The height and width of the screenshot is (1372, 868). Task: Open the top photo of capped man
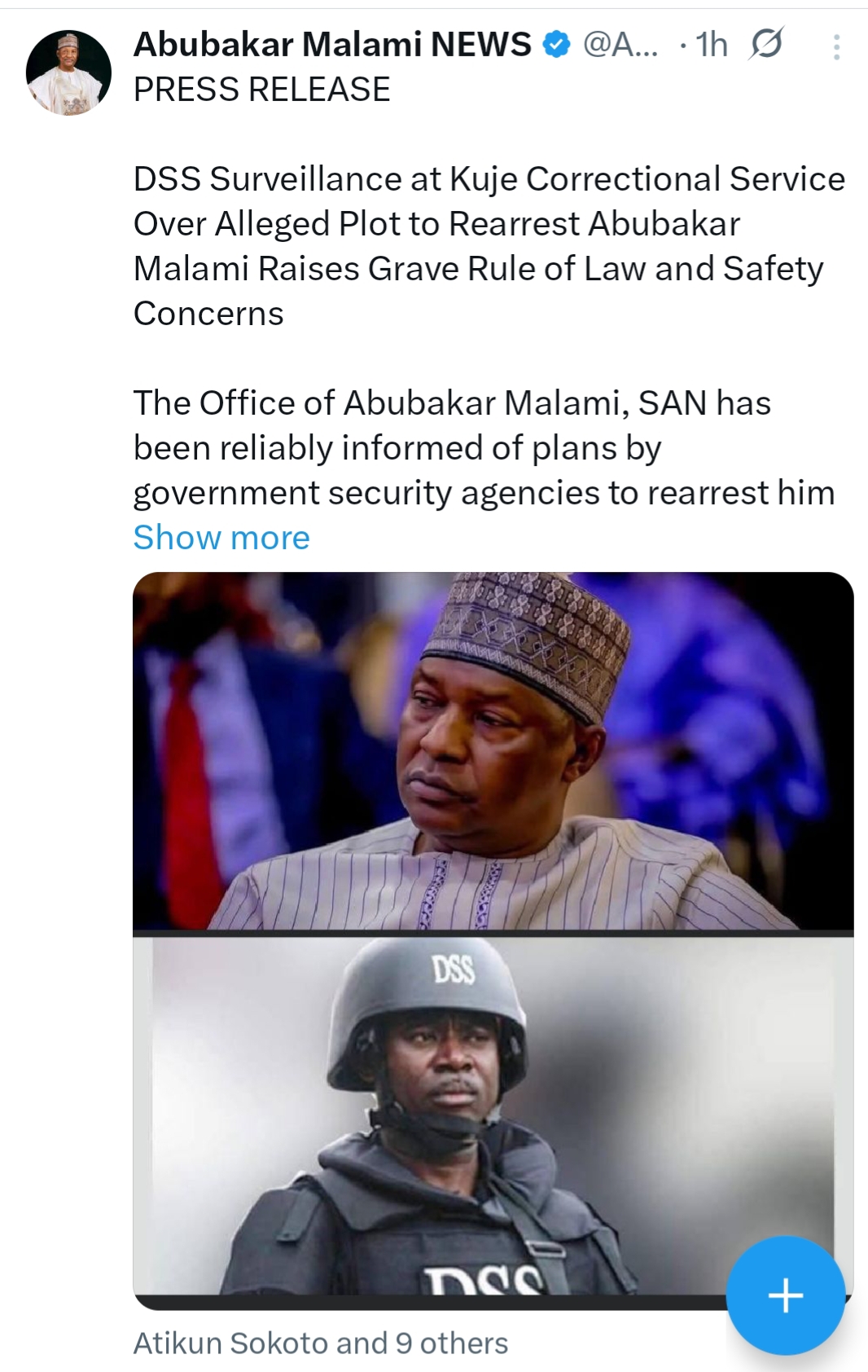(493, 750)
